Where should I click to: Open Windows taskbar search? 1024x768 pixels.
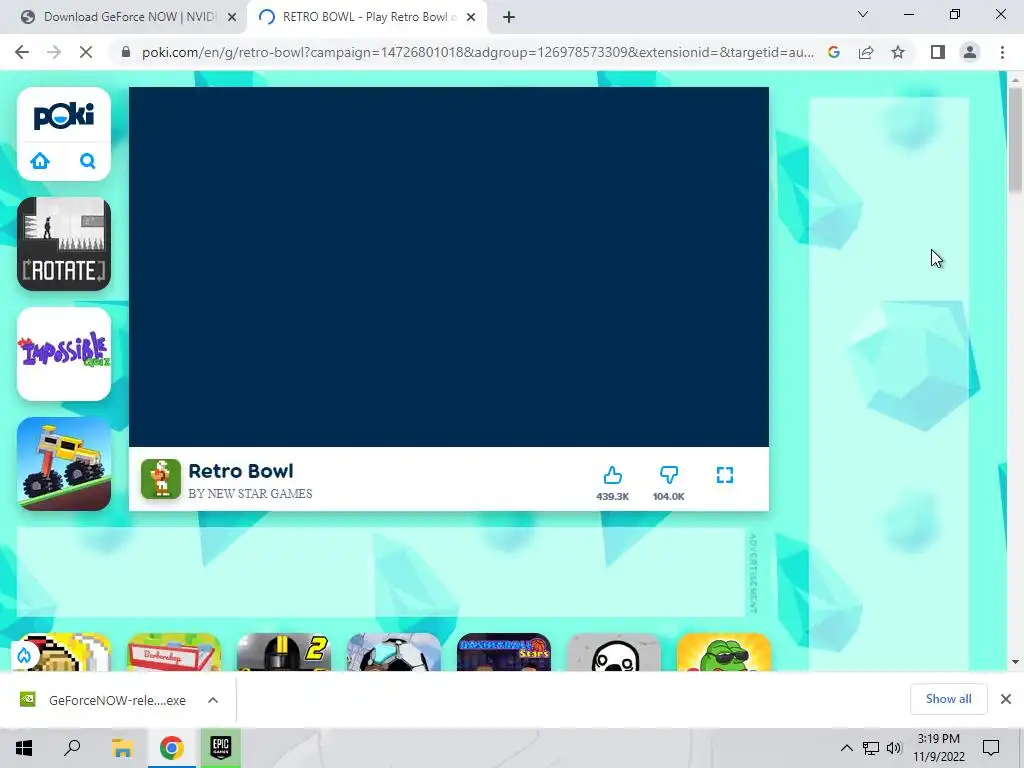pyautogui.click(x=72, y=748)
